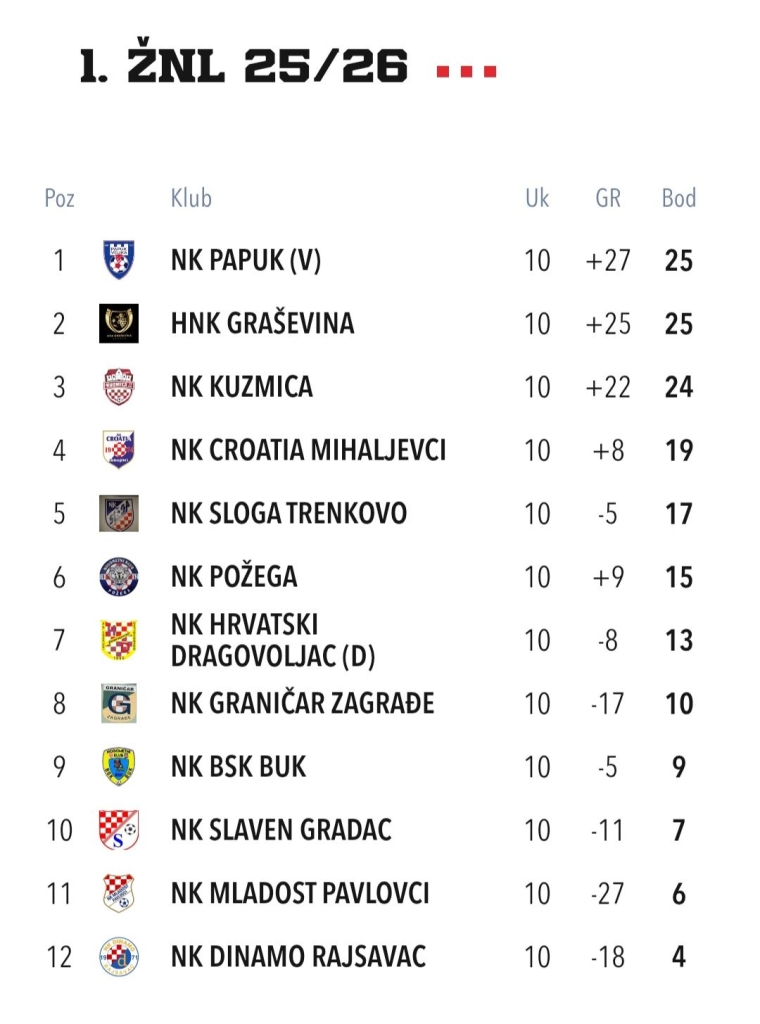Image resolution: width=760 pixels, height=1024 pixels.
Task: Click the NK Požega club badge
Action: [x=119, y=577]
